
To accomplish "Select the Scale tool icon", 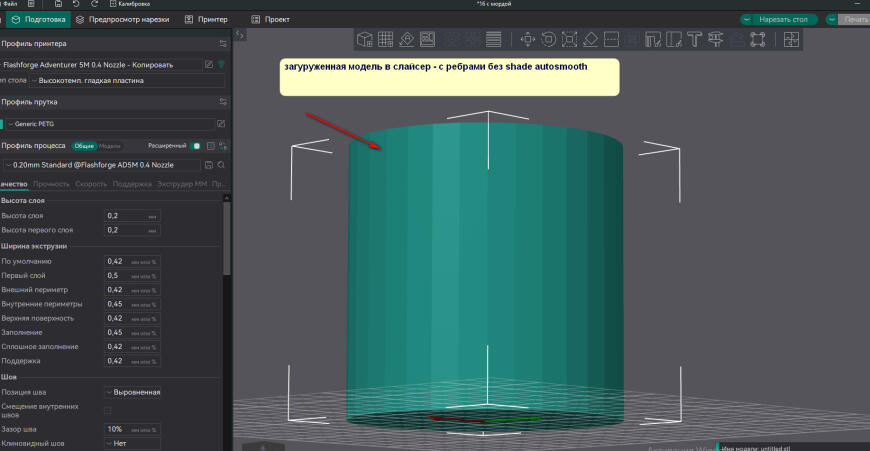I will tap(569, 40).
